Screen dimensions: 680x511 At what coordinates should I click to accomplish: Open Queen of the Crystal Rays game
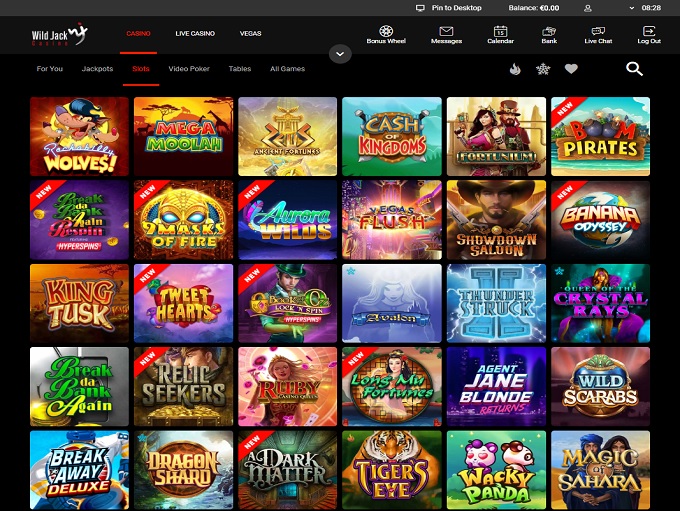601,303
